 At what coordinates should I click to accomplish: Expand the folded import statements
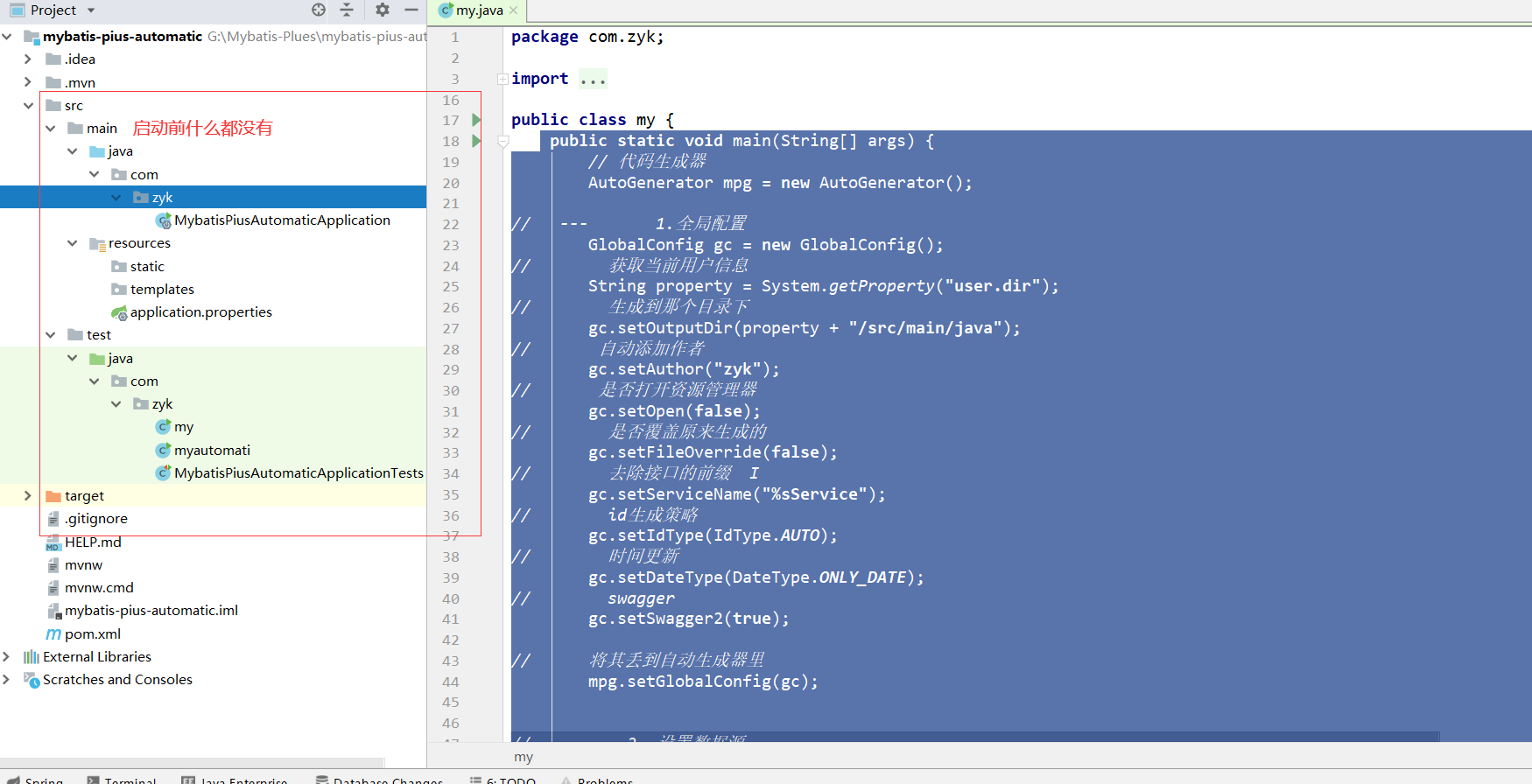pos(502,79)
